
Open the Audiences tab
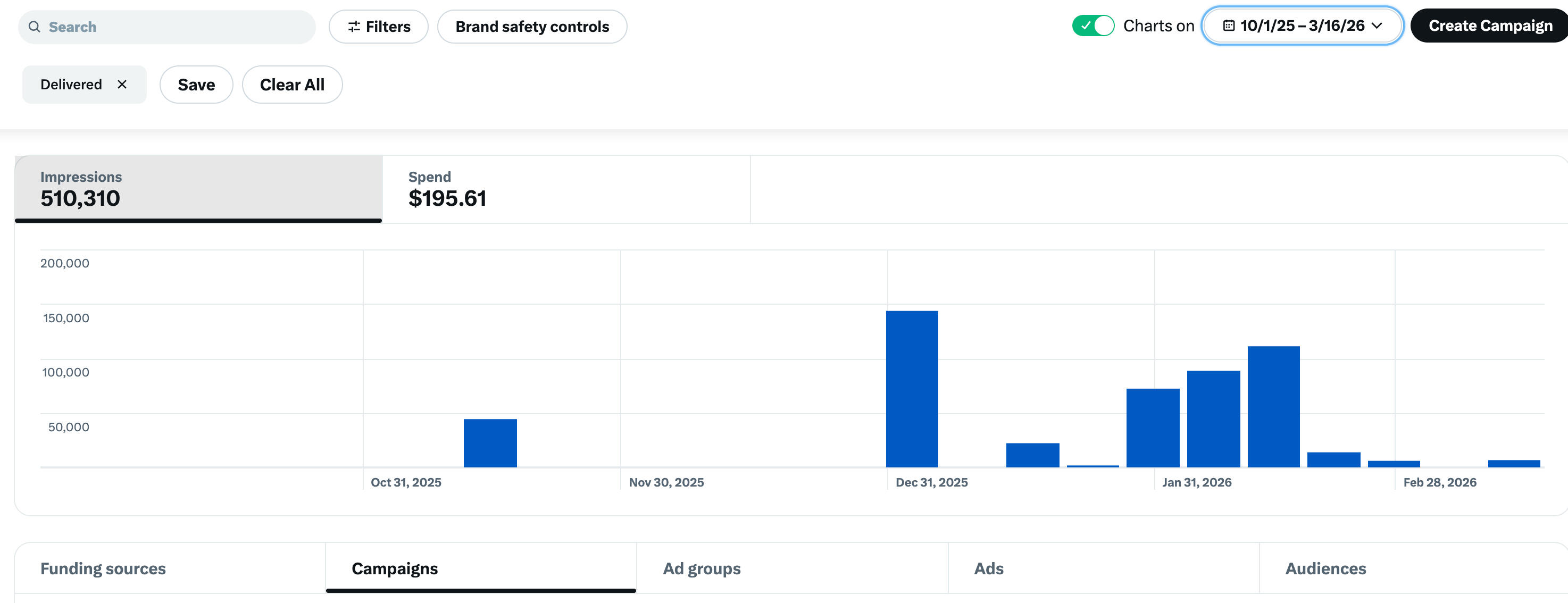1325,568
